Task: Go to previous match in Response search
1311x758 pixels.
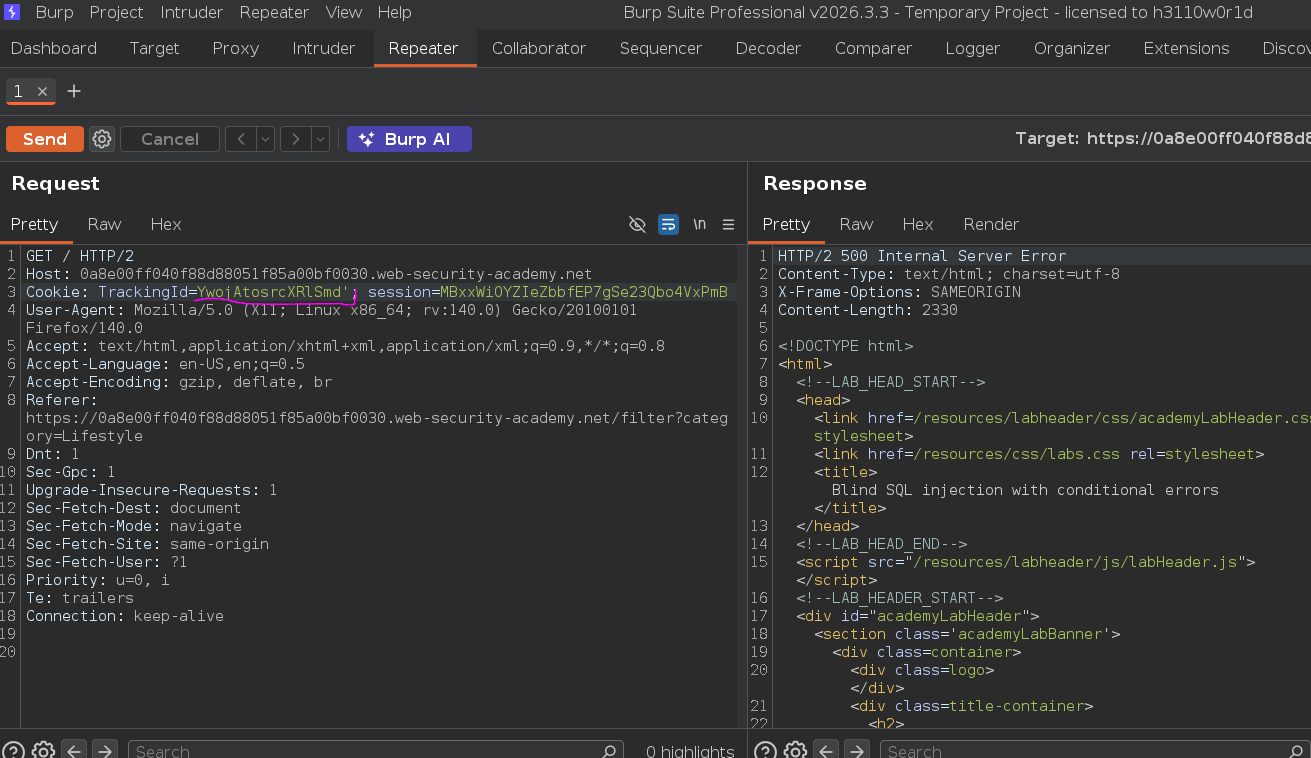Action: coord(826,750)
